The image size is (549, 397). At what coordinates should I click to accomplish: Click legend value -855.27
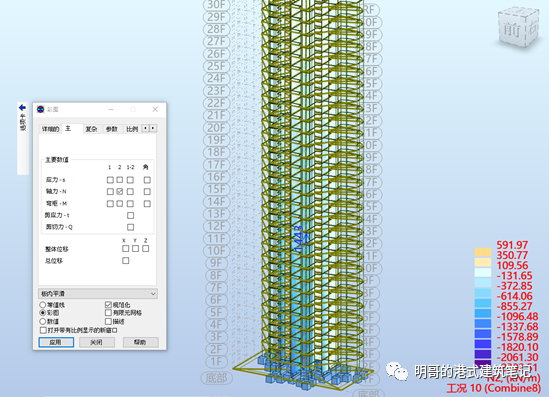point(515,306)
